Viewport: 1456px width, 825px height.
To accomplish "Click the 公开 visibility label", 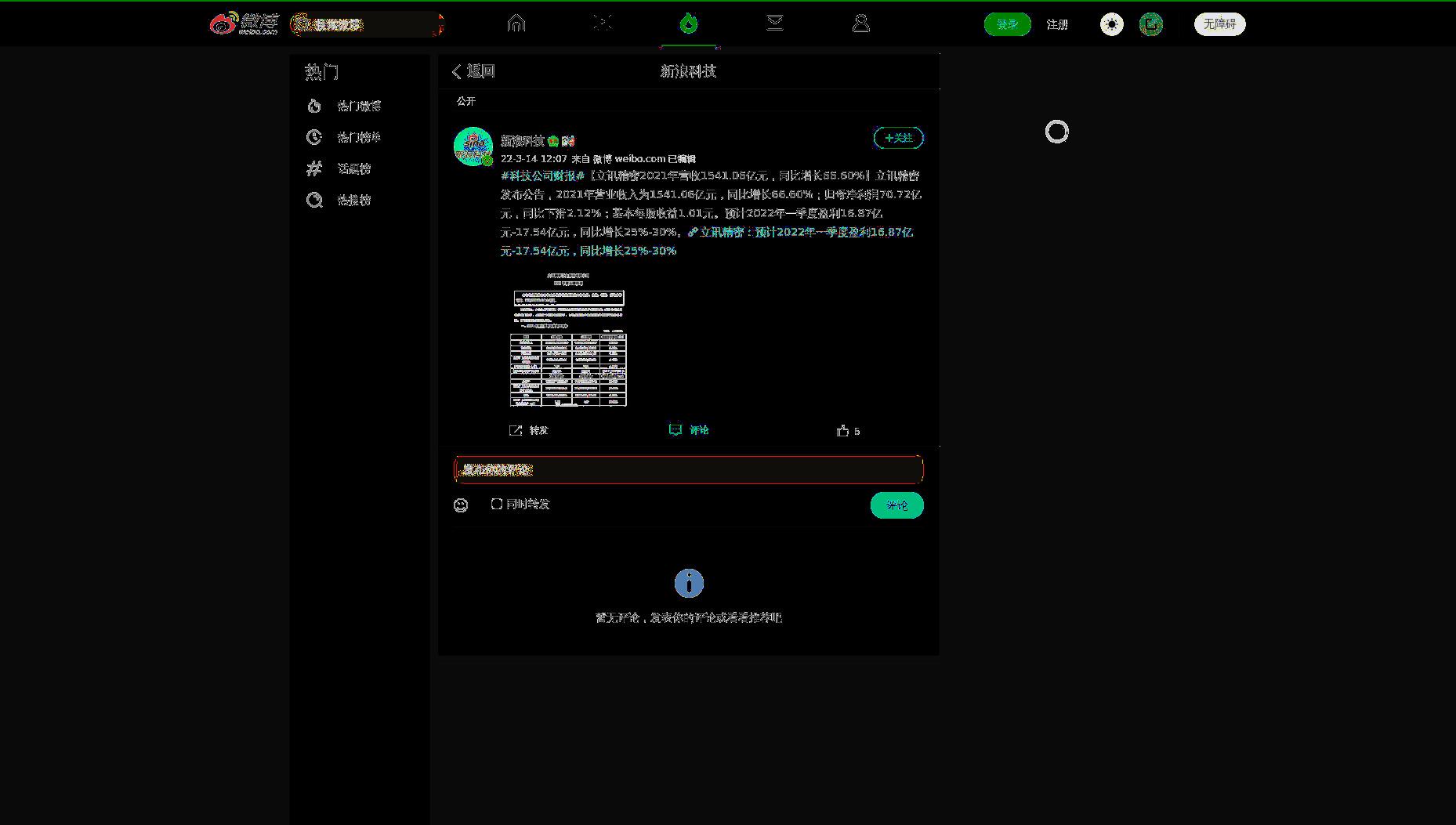I will 466,101.
